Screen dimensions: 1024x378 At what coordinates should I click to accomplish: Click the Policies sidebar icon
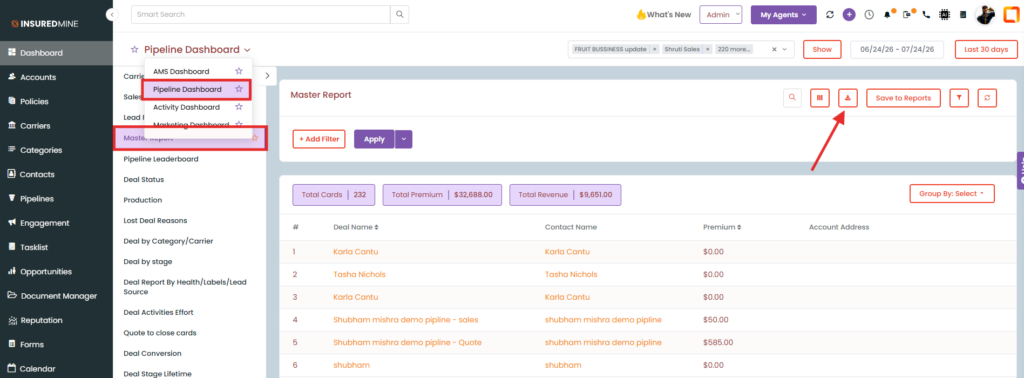coord(12,101)
